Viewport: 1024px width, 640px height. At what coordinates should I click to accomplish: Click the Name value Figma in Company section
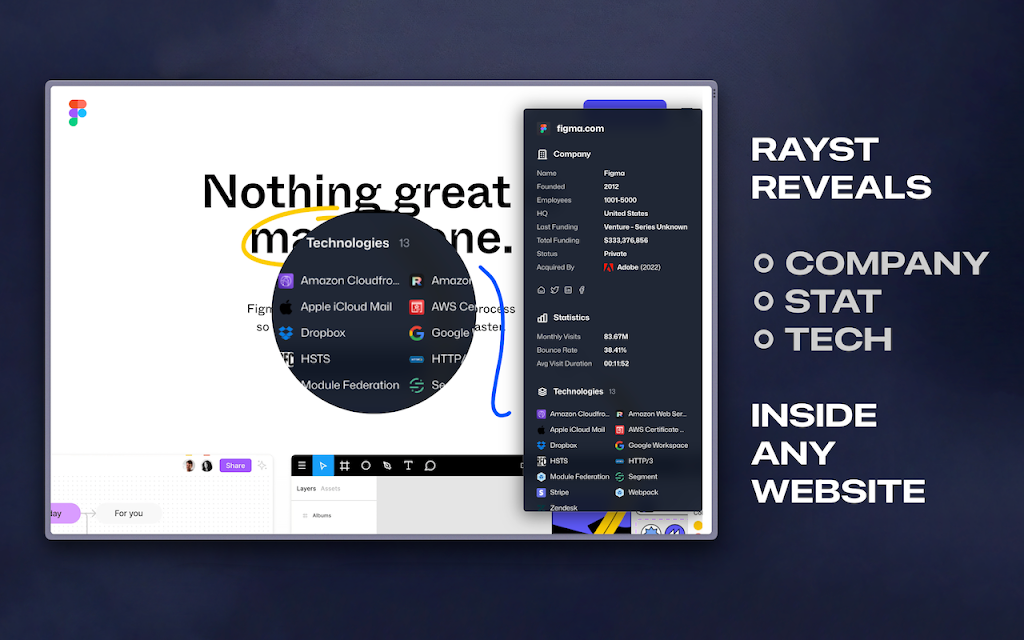(x=614, y=174)
